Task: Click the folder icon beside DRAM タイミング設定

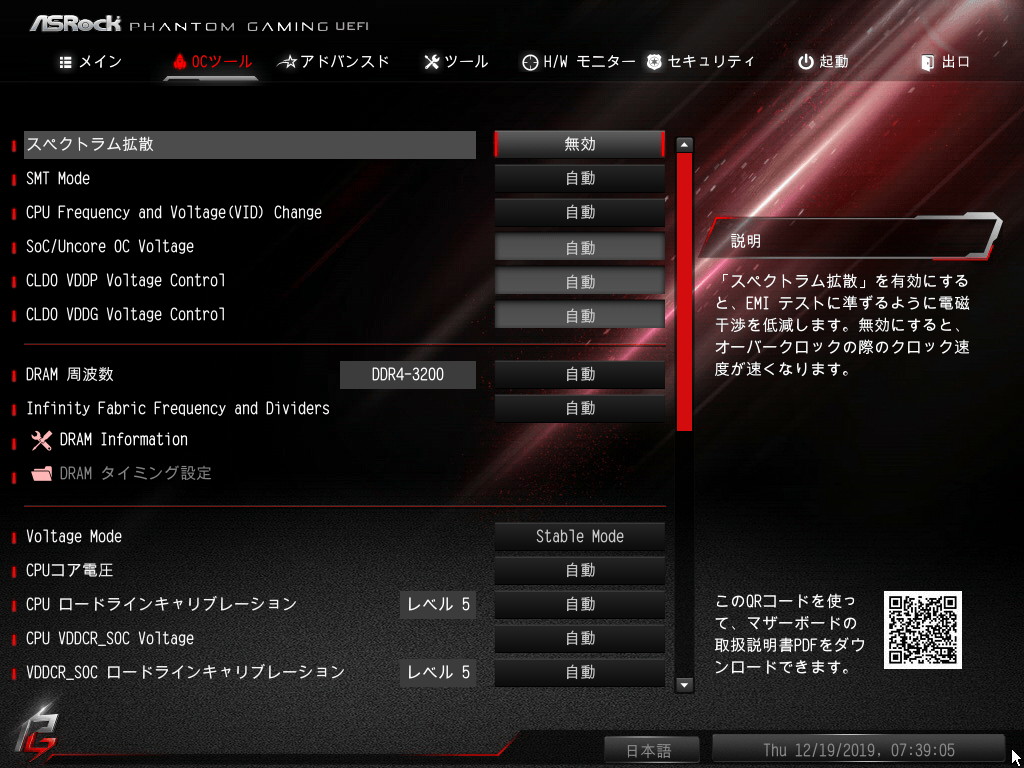Action: coord(41,473)
